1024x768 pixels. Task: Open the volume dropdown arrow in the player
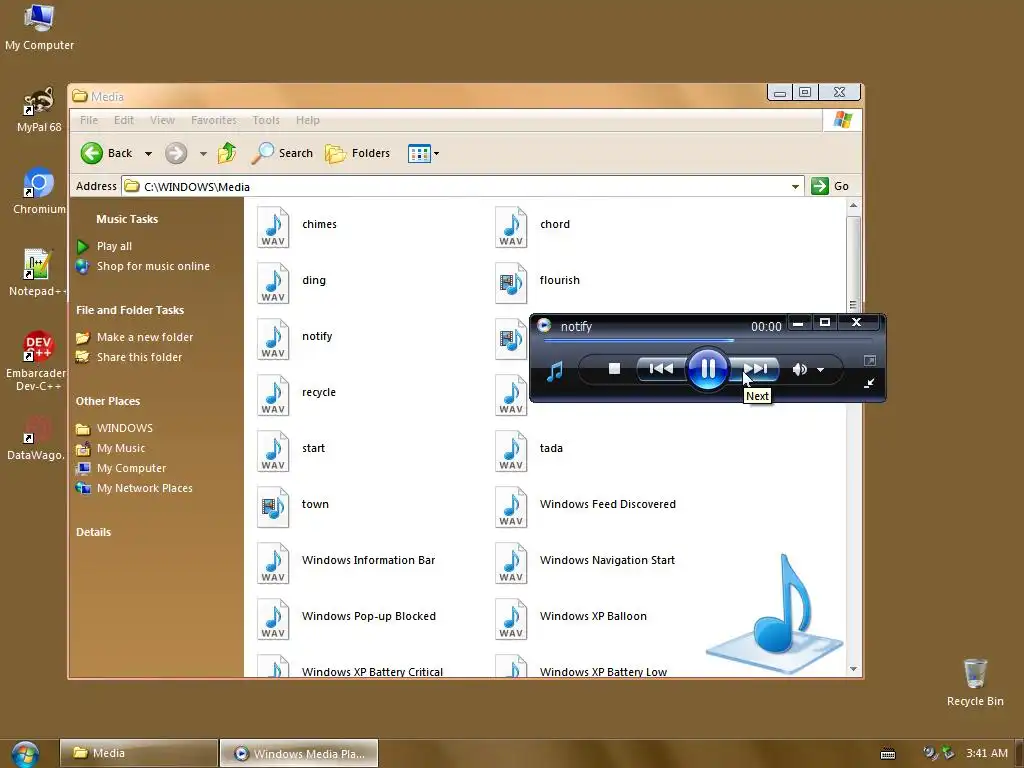(820, 370)
